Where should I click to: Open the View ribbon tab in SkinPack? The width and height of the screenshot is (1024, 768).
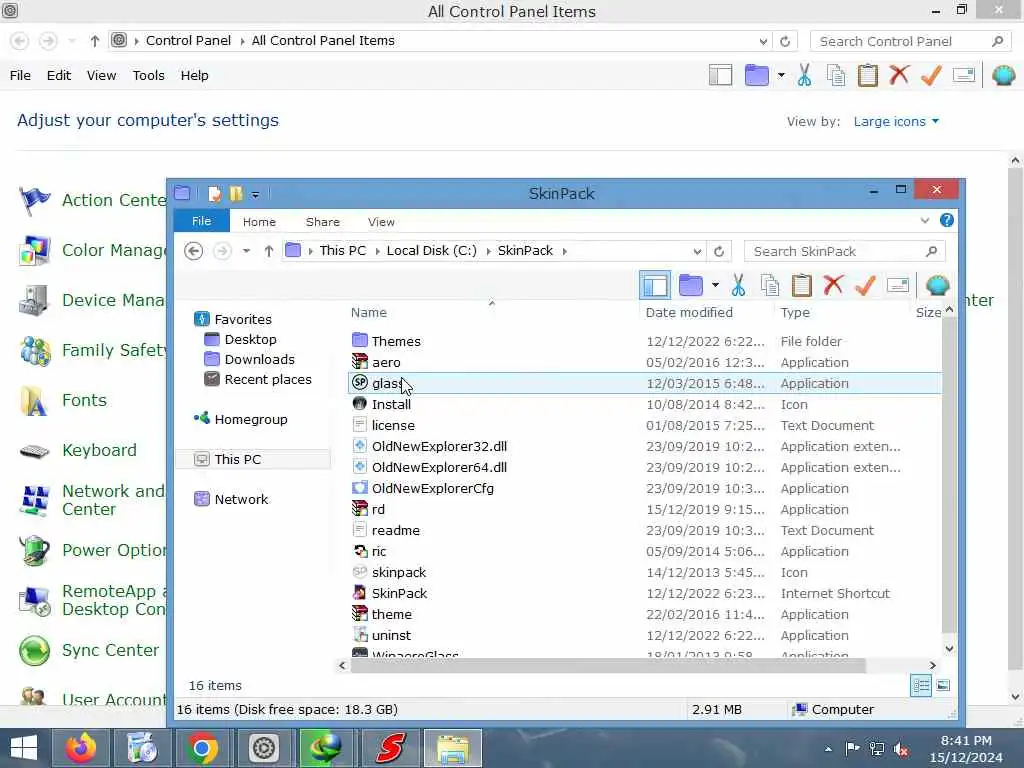(x=381, y=222)
